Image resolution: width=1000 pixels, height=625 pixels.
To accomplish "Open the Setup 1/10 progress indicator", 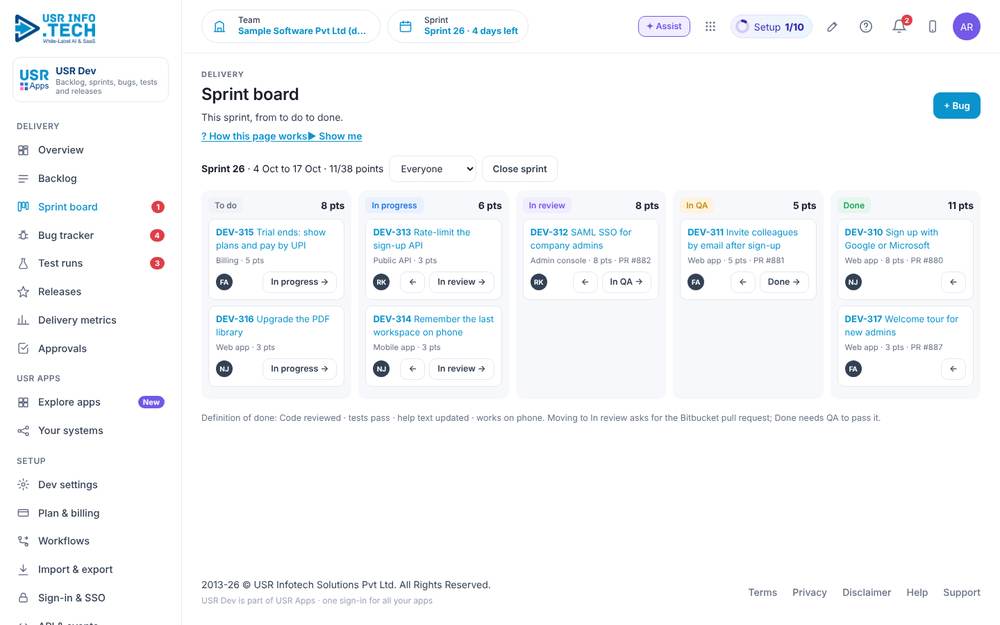I will coord(771,27).
